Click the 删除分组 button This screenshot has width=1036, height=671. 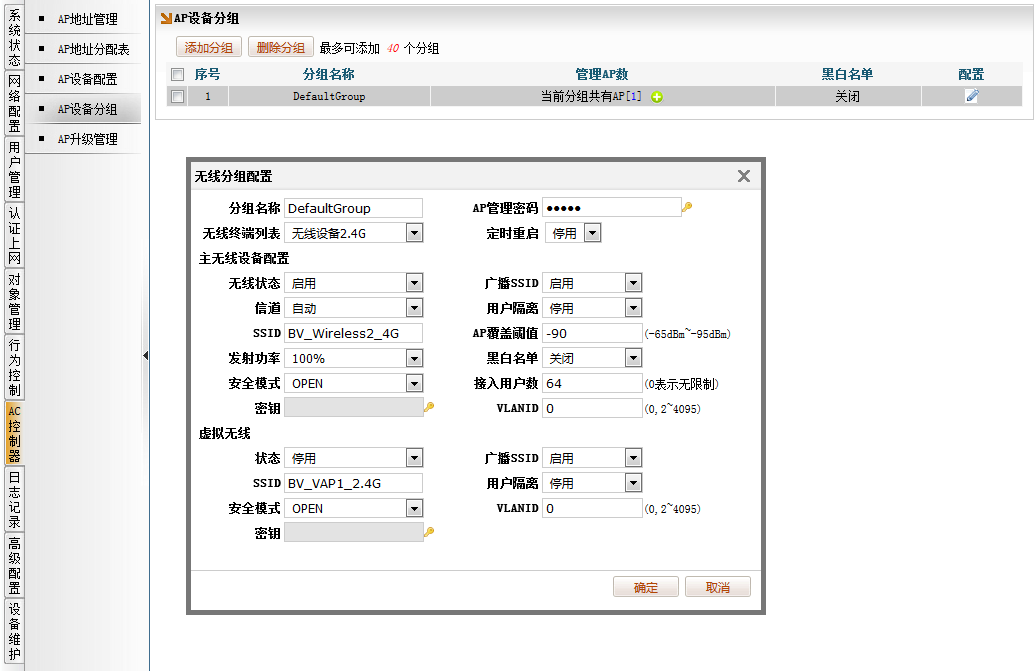(x=281, y=48)
